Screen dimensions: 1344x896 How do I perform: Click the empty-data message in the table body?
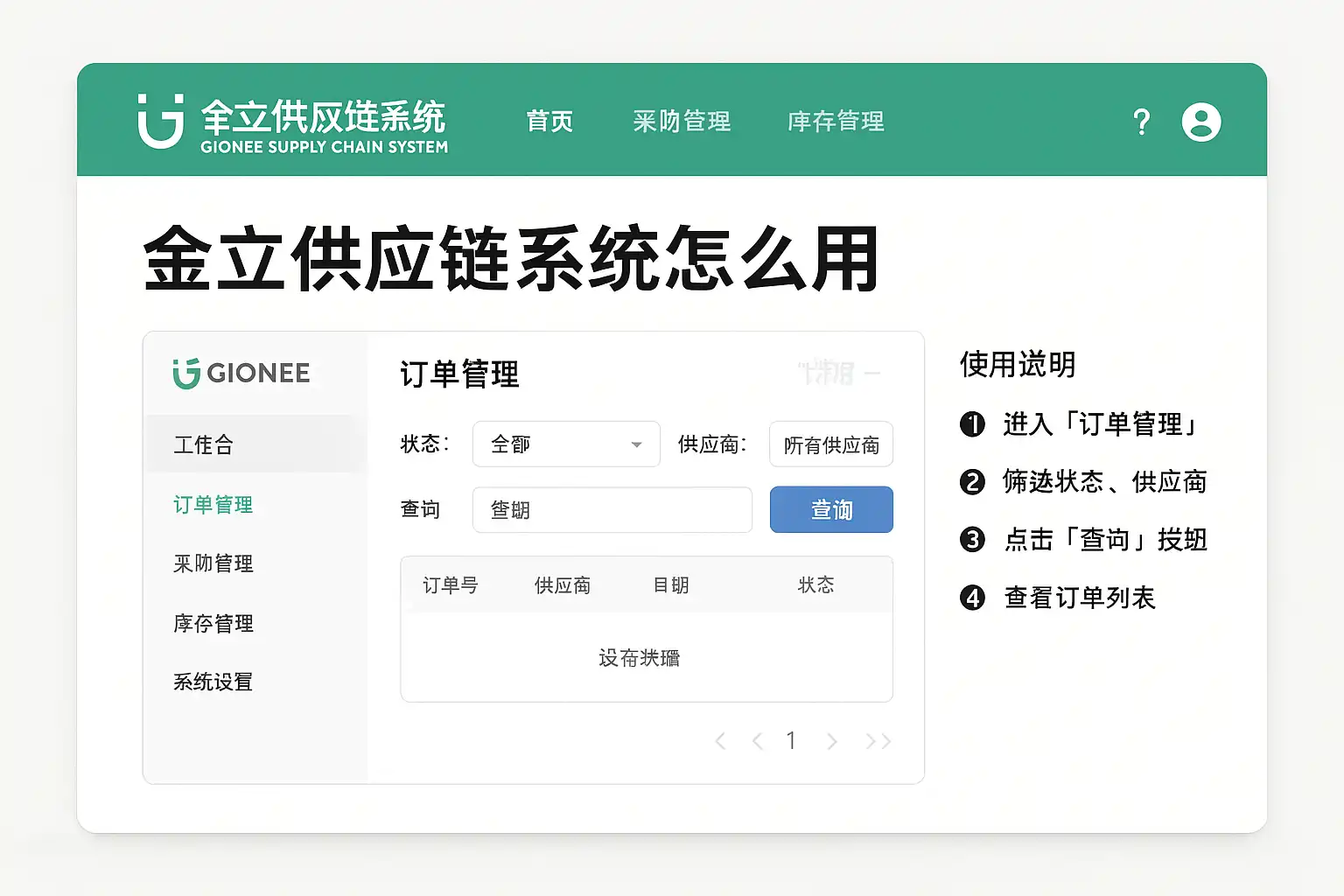[x=640, y=658]
